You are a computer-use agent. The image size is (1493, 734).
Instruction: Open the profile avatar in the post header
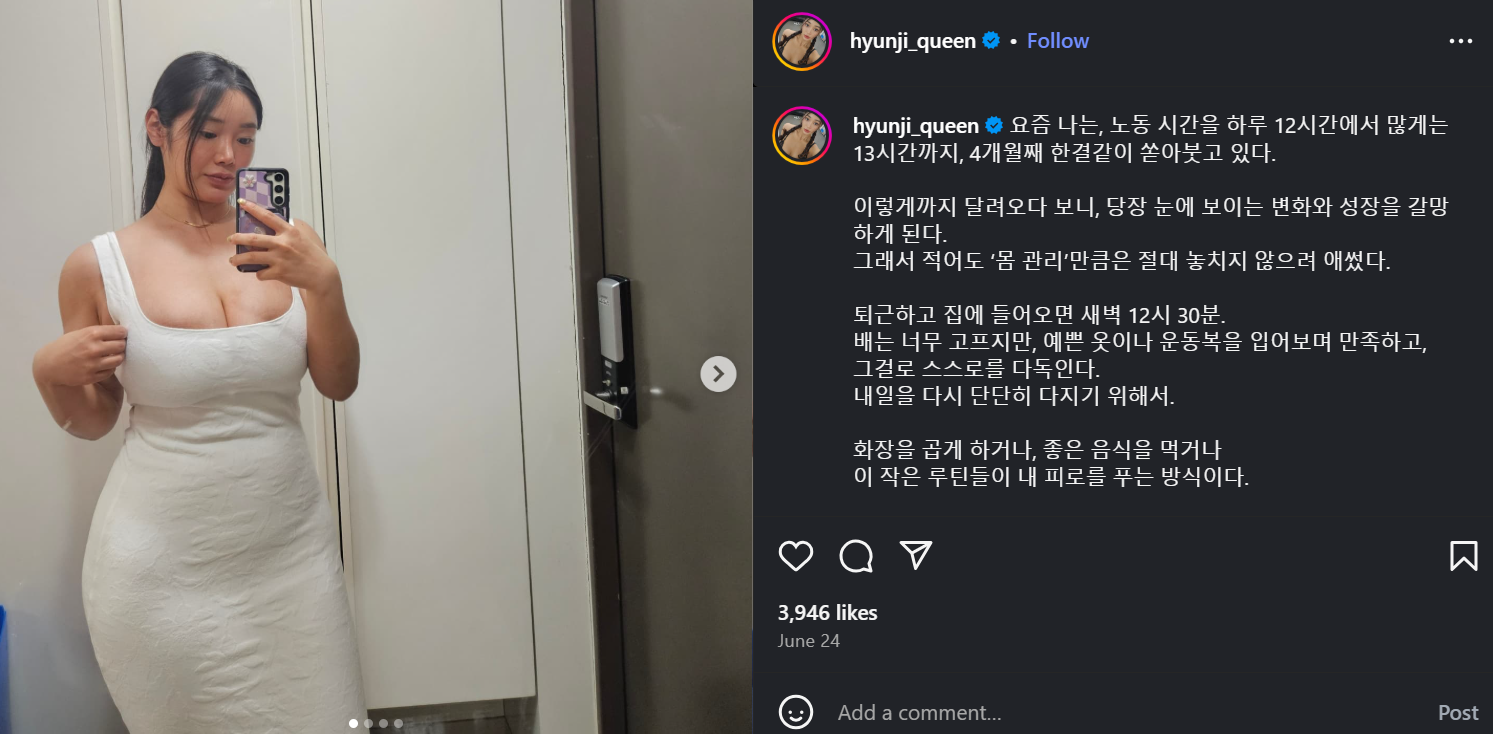(x=802, y=41)
